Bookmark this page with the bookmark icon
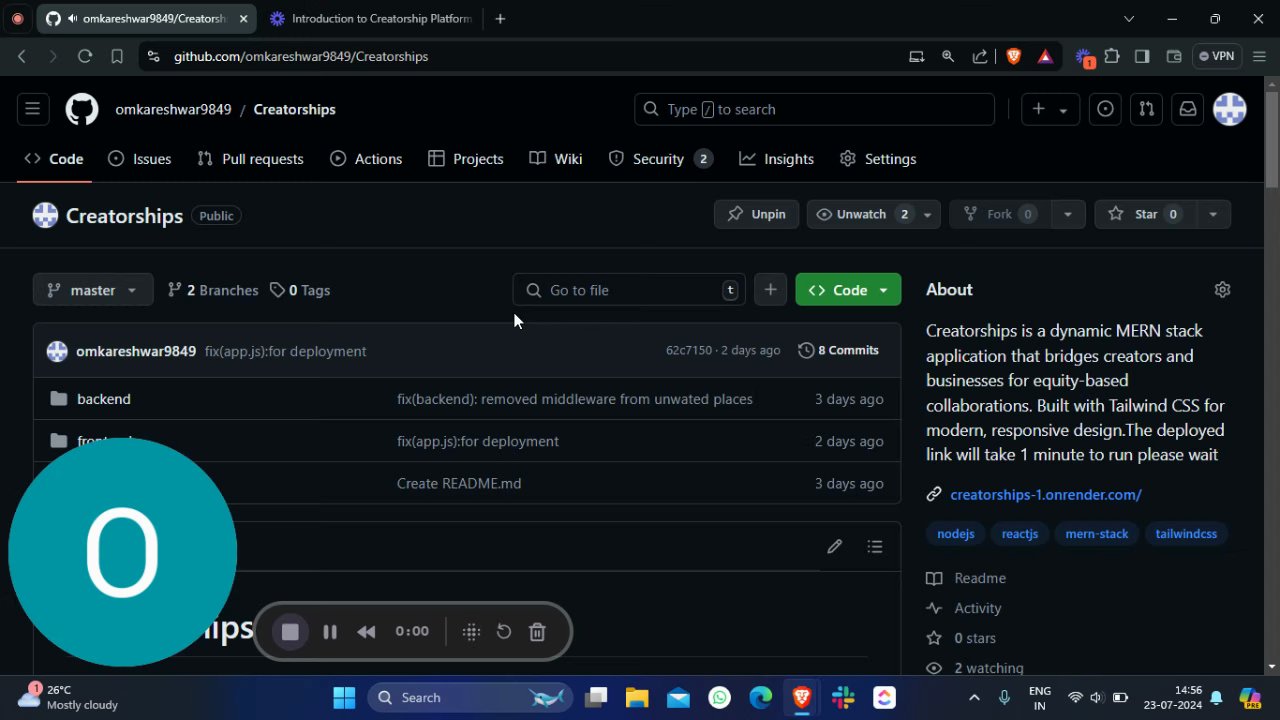Viewport: 1280px width, 720px height. point(117,56)
